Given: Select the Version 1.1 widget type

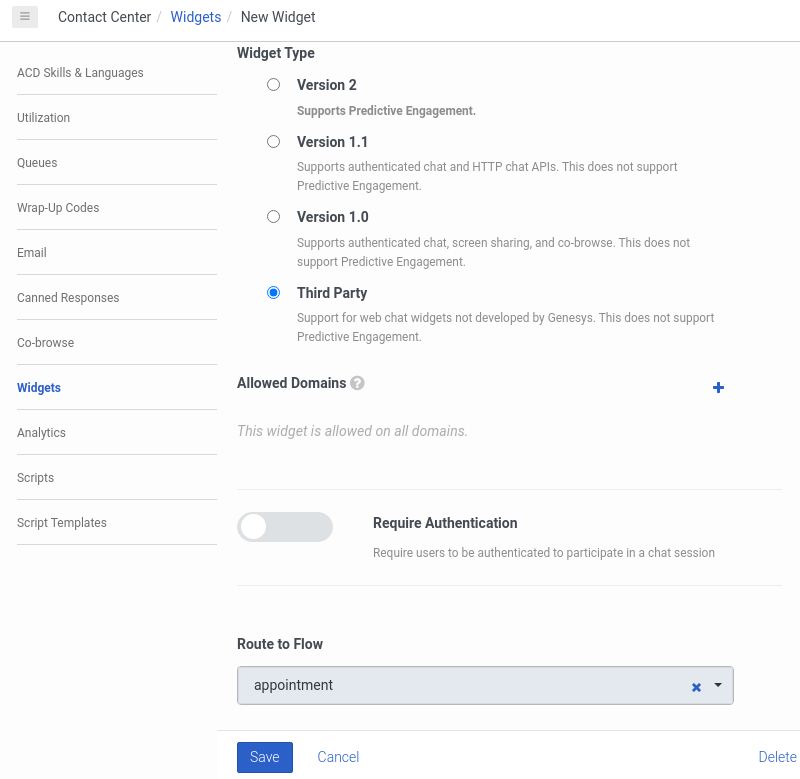Looking at the screenshot, I should (x=273, y=141).
